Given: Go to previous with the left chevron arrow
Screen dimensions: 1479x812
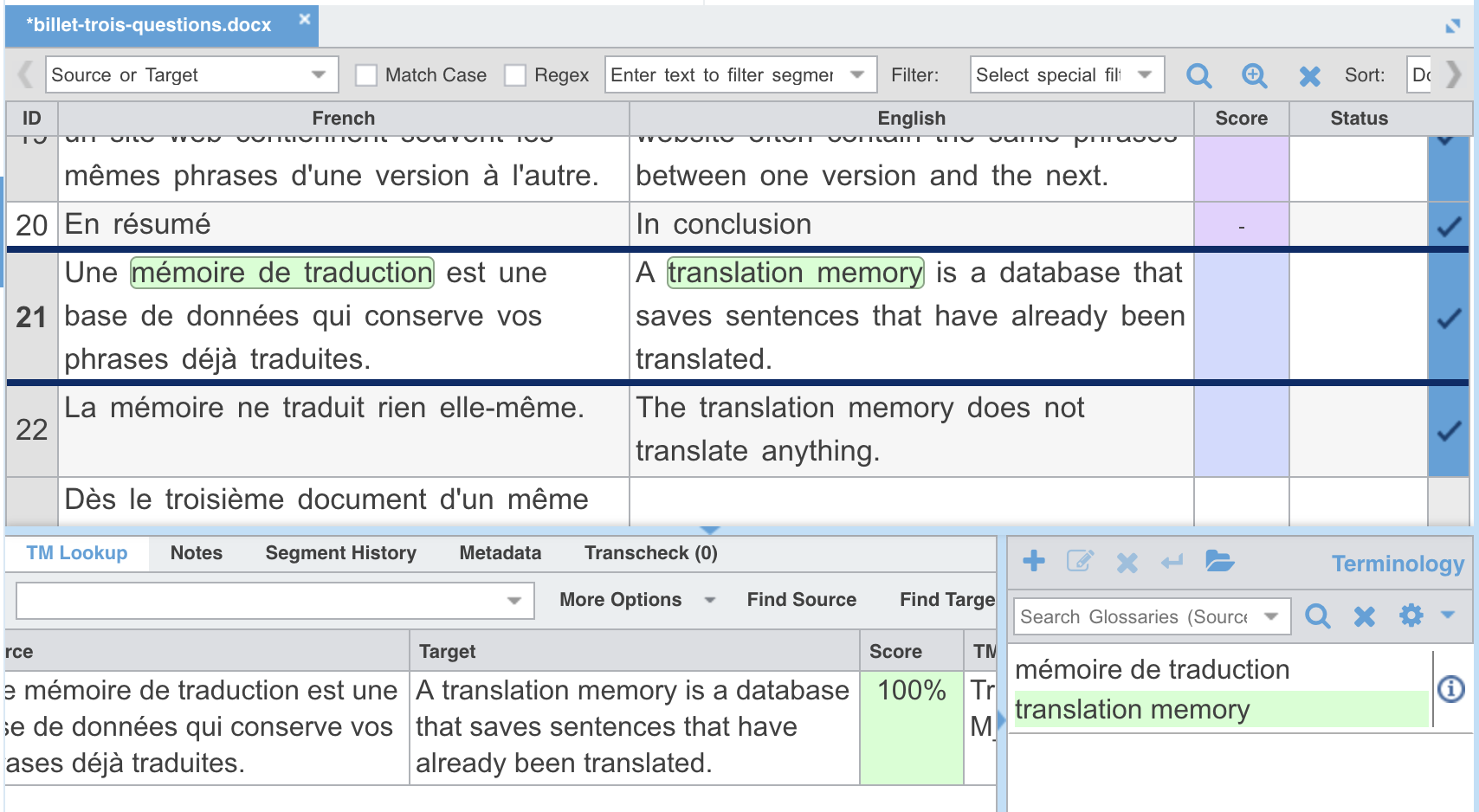Looking at the screenshot, I should pyautogui.click(x=25, y=74).
